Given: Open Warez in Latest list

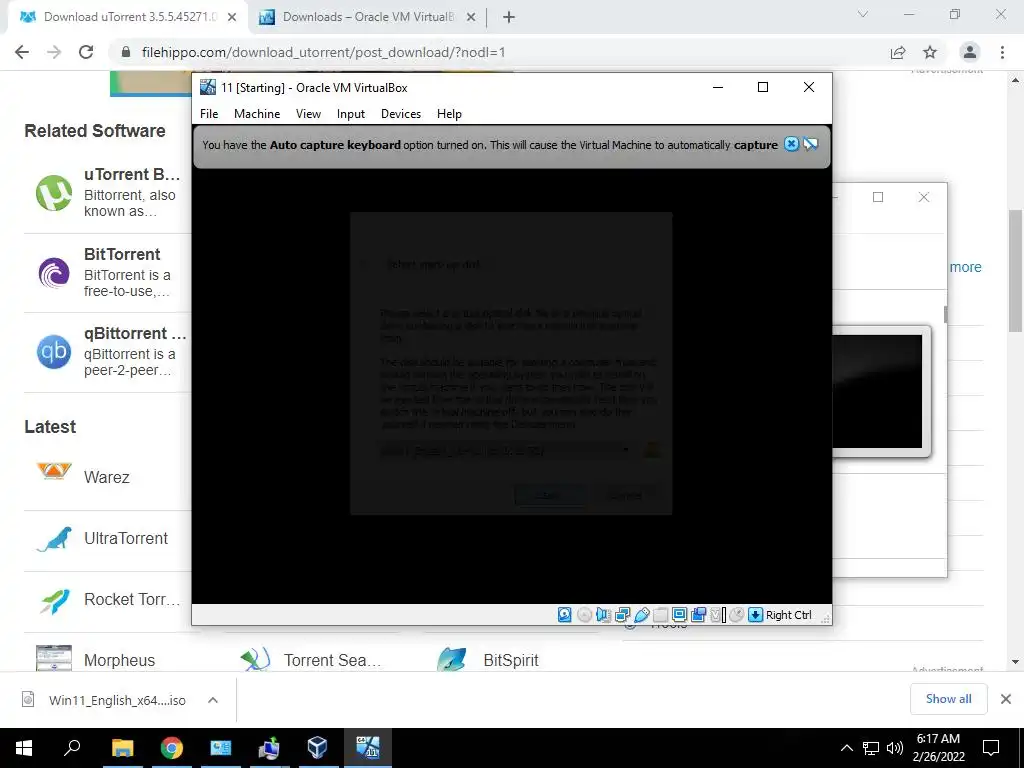Looking at the screenshot, I should click(x=106, y=477).
